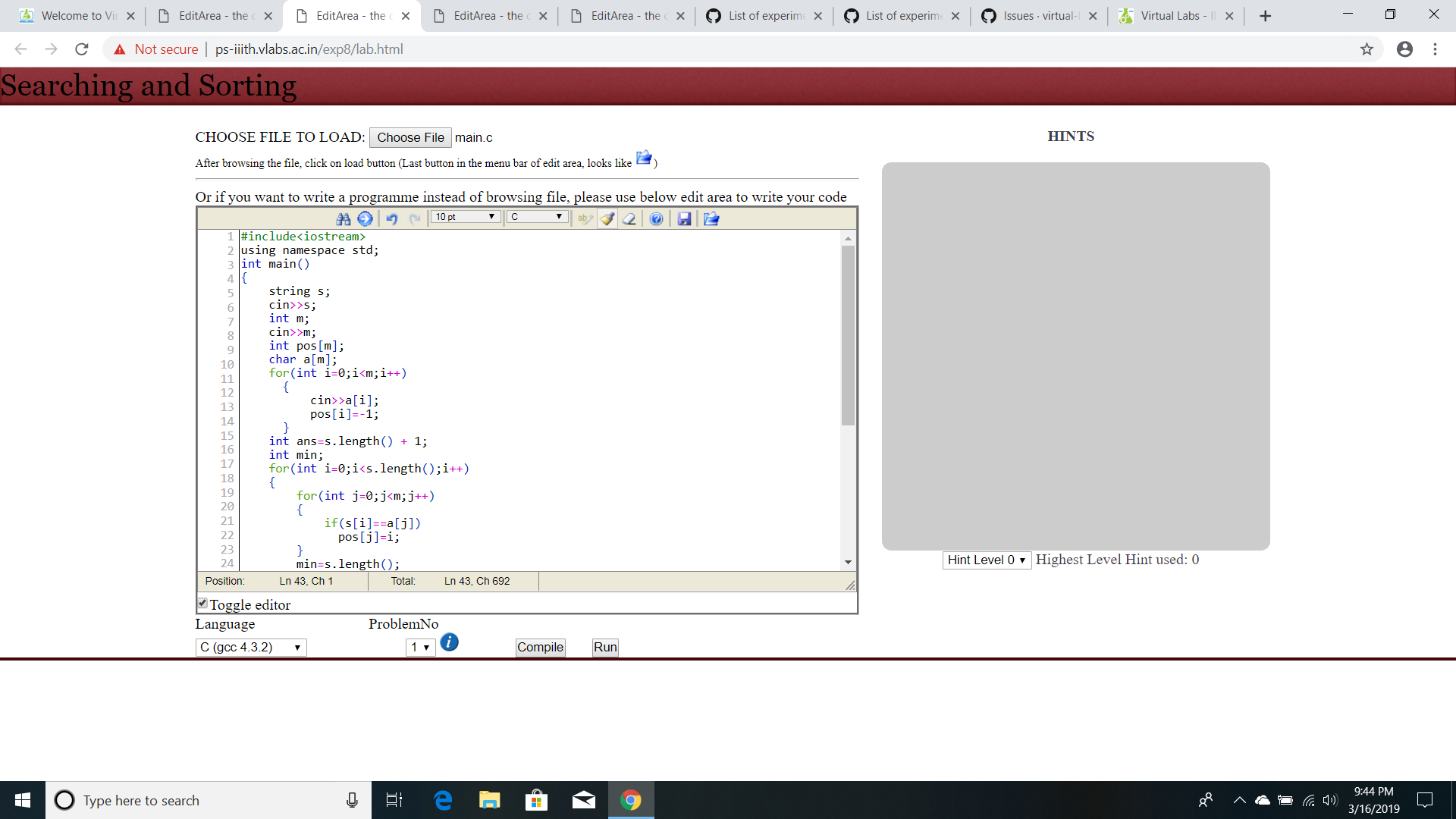Click the Reset highlight eraser icon
Screen dimensions: 1456x819
tap(629, 218)
